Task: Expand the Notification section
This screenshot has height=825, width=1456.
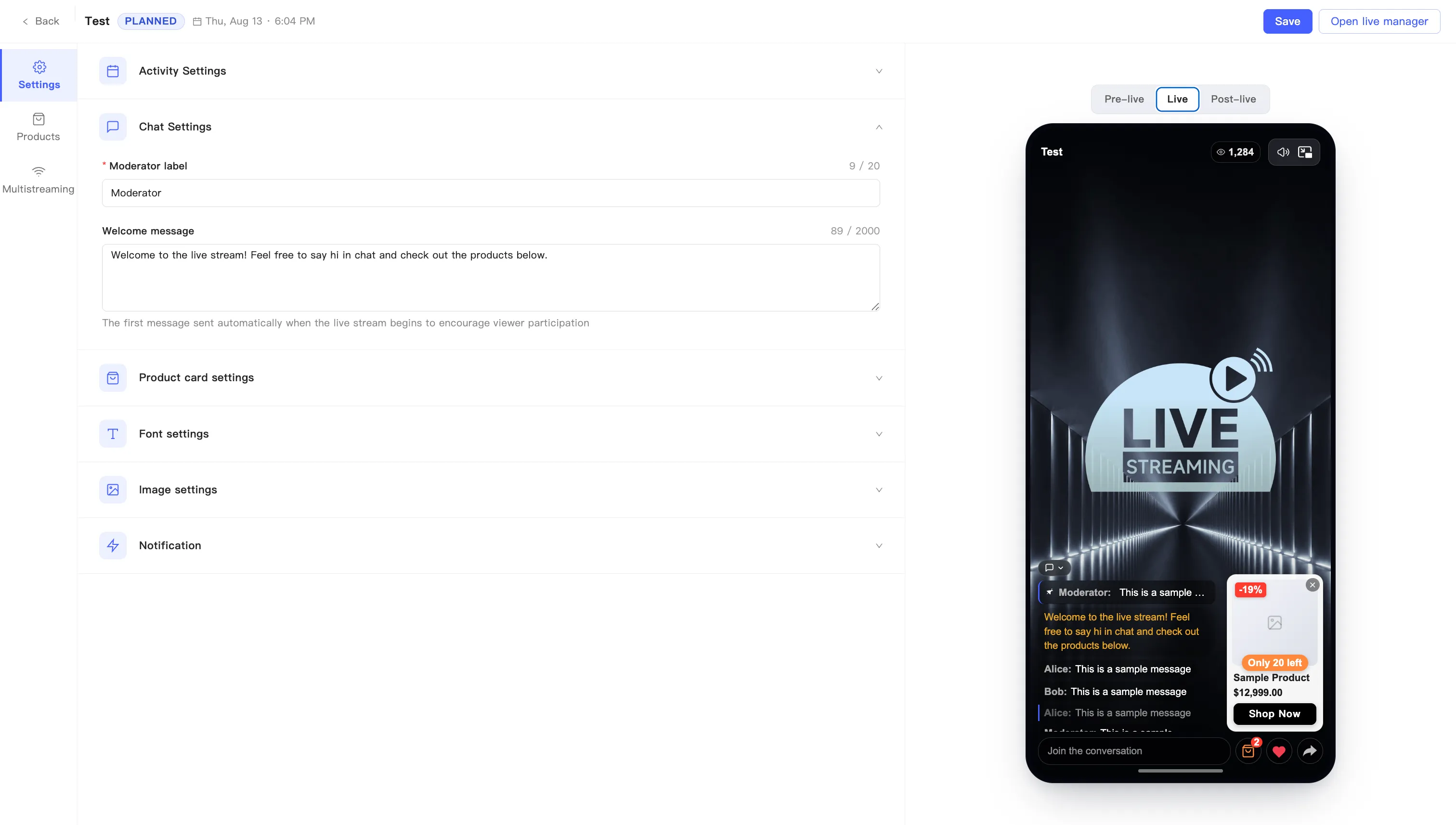Action: point(879,546)
